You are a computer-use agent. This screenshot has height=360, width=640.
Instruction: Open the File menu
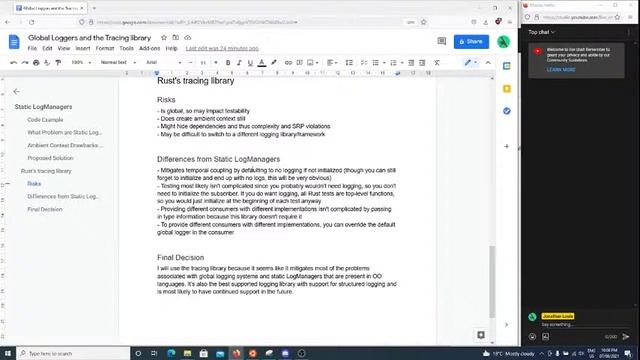pos(32,48)
